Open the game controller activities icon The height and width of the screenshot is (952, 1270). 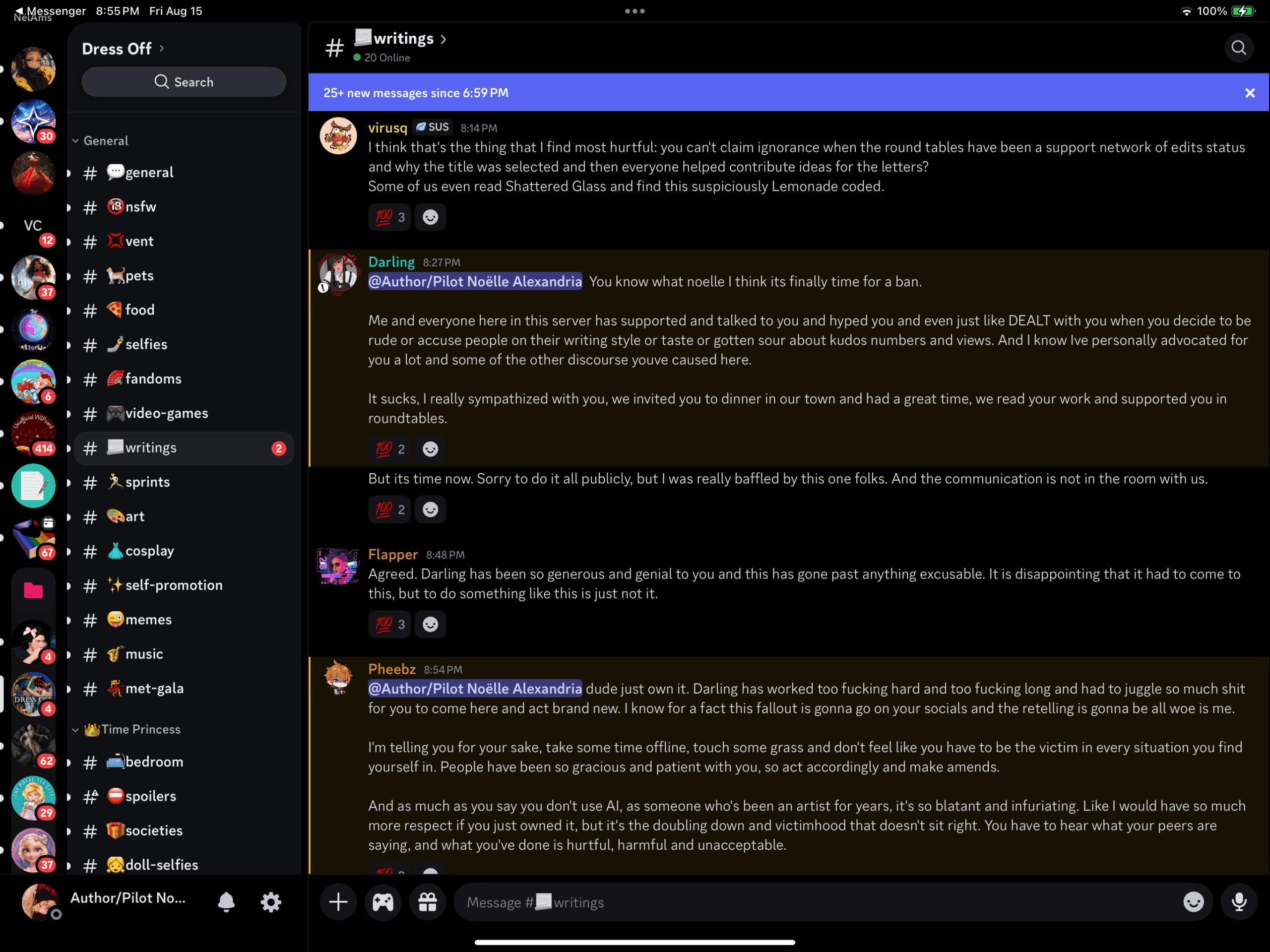pos(383,902)
